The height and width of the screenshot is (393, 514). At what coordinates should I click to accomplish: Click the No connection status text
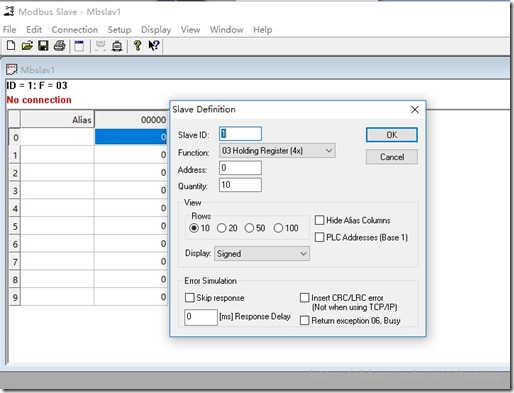39,100
